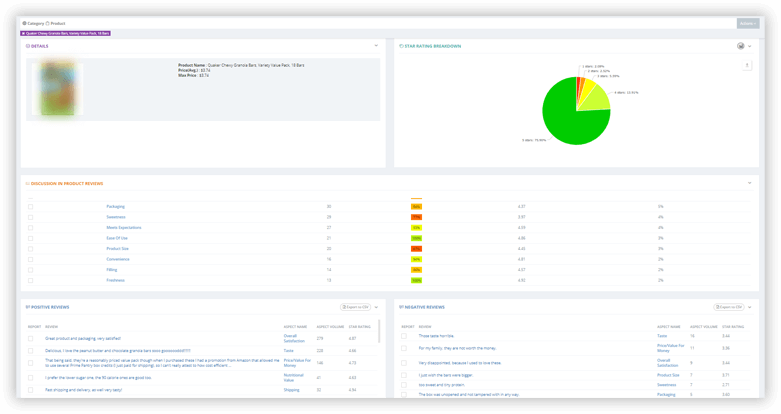The width and height of the screenshot is (781, 414).
Task: Select the Category radio option
Action: coord(24,23)
